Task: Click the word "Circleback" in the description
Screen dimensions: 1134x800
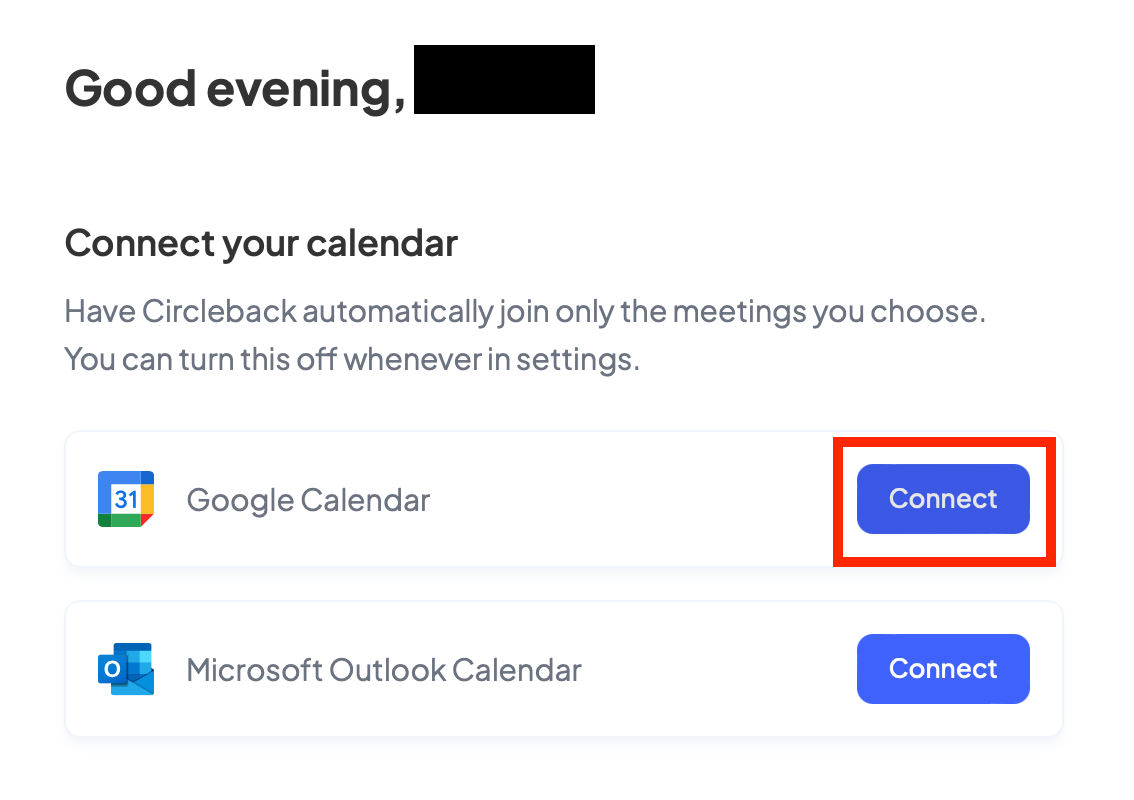Action: [219, 312]
